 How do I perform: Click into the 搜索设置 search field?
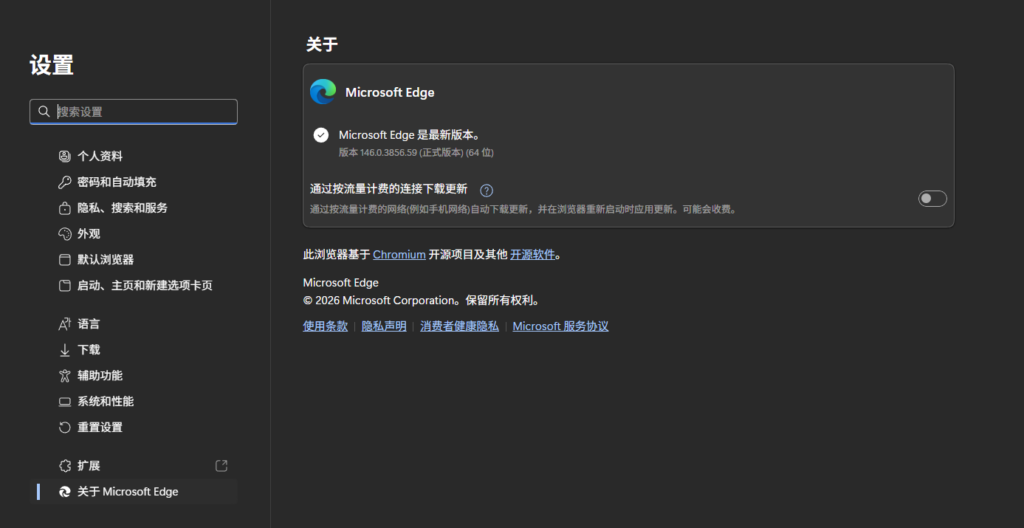(134, 112)
